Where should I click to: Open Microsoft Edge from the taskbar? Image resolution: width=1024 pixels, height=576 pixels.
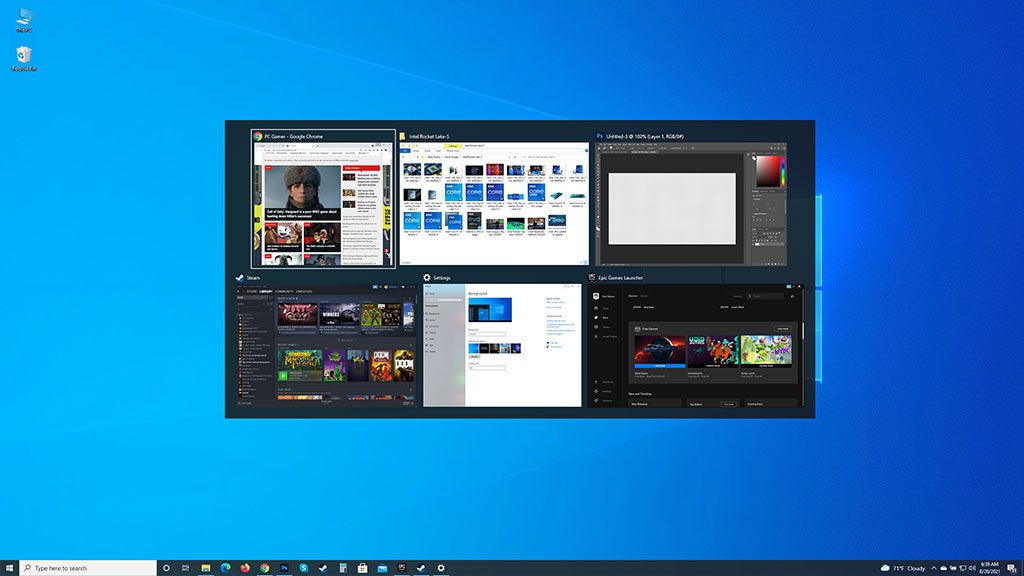[x=225, y=567]
